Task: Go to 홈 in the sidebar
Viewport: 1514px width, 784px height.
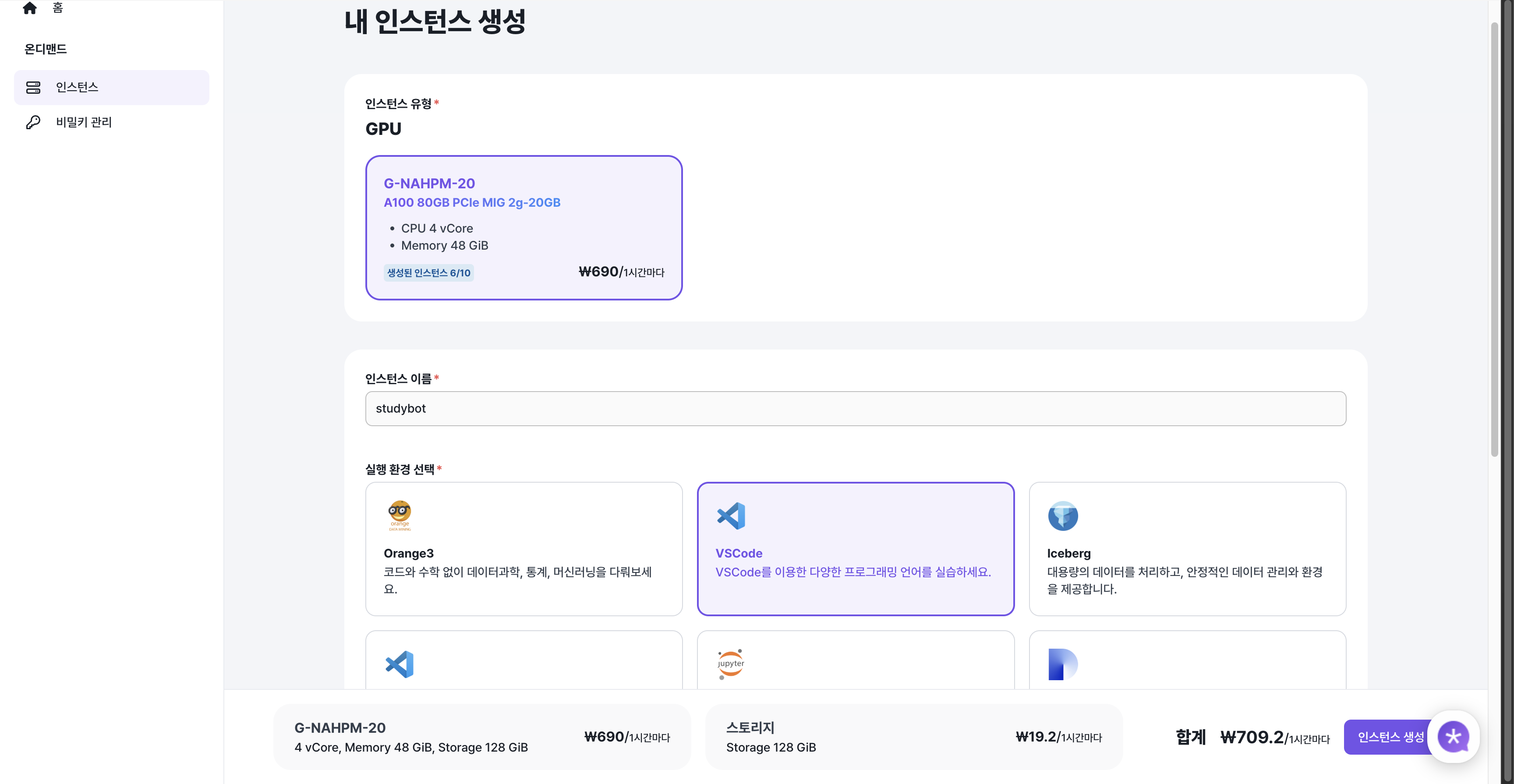Action: (x=57, y=7)
